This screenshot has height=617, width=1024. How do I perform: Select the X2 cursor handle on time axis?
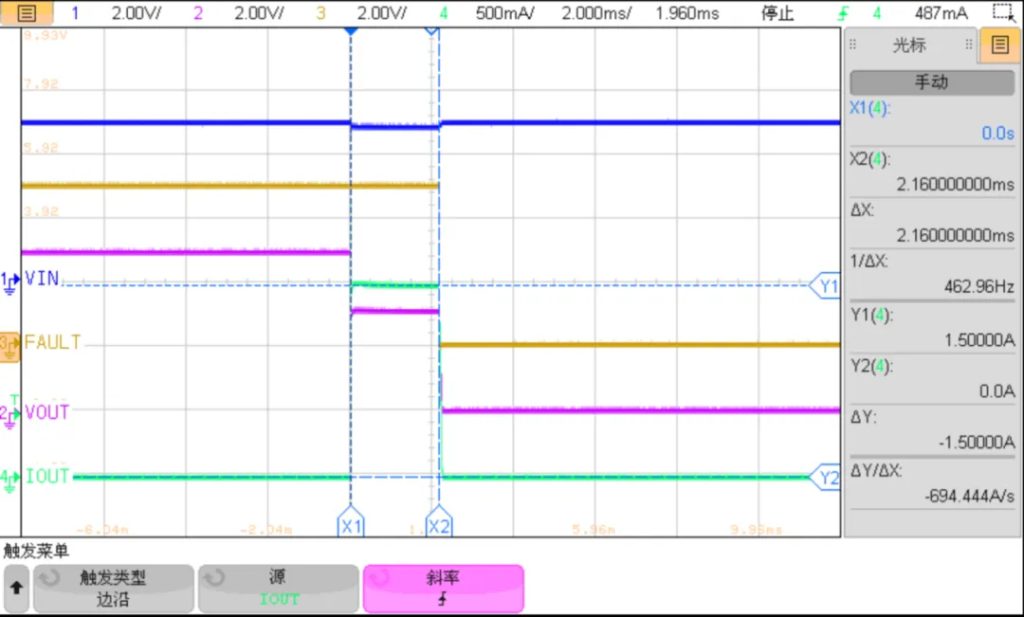(x=438, y=525)
